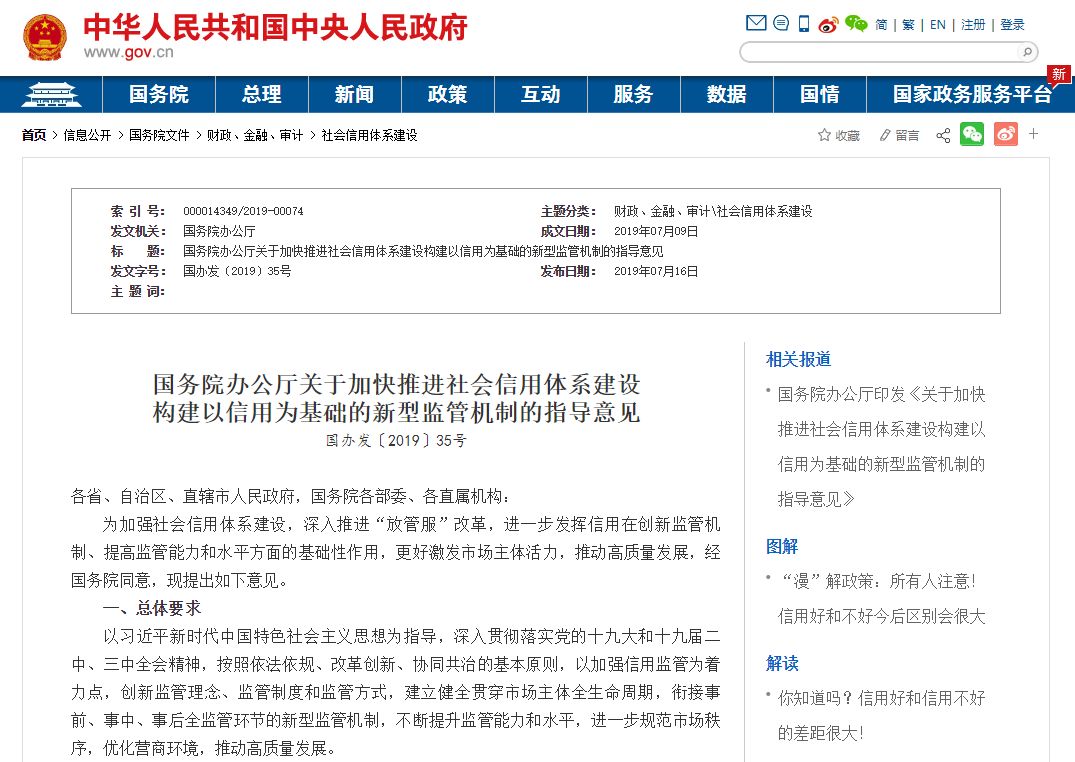The width and height of the screenshot is (1075, 762).
Task: Go to 社会信用体系建设 breadcrumb
Action: pos(370,135)
